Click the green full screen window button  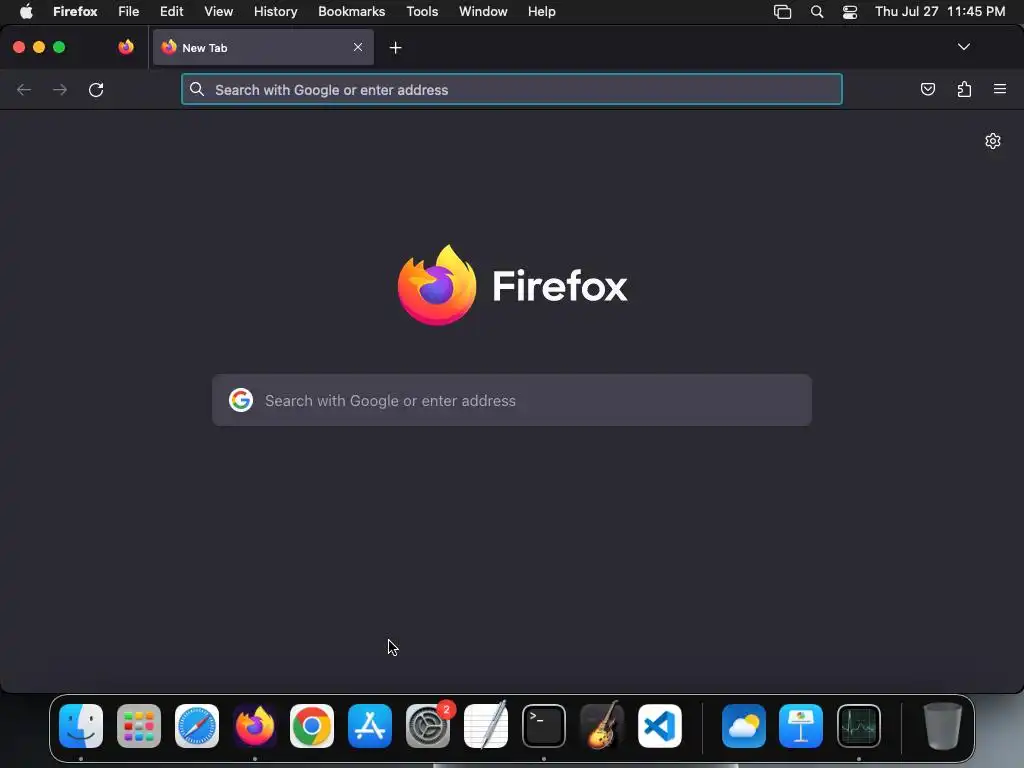[x=59, y=47]
